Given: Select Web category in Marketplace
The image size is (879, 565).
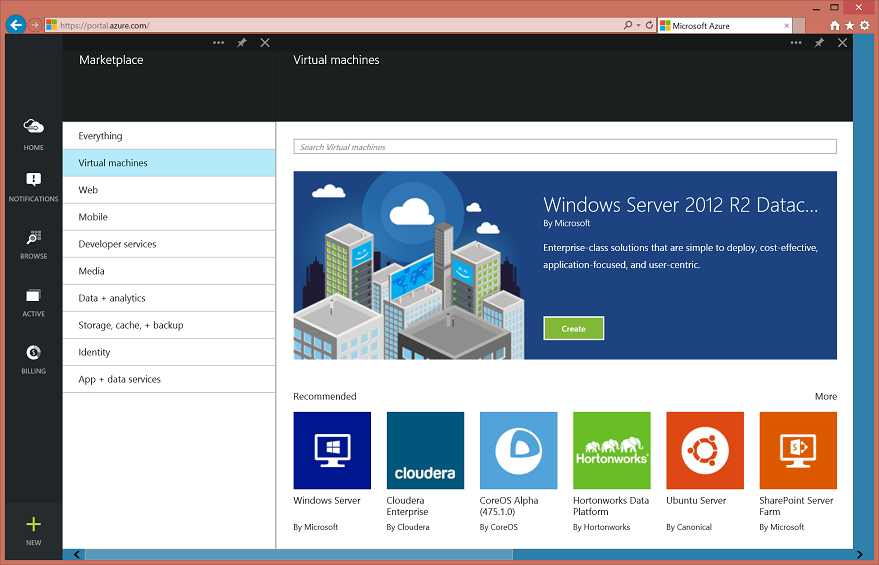Looking at the screenshot, I should pos(169,190).
